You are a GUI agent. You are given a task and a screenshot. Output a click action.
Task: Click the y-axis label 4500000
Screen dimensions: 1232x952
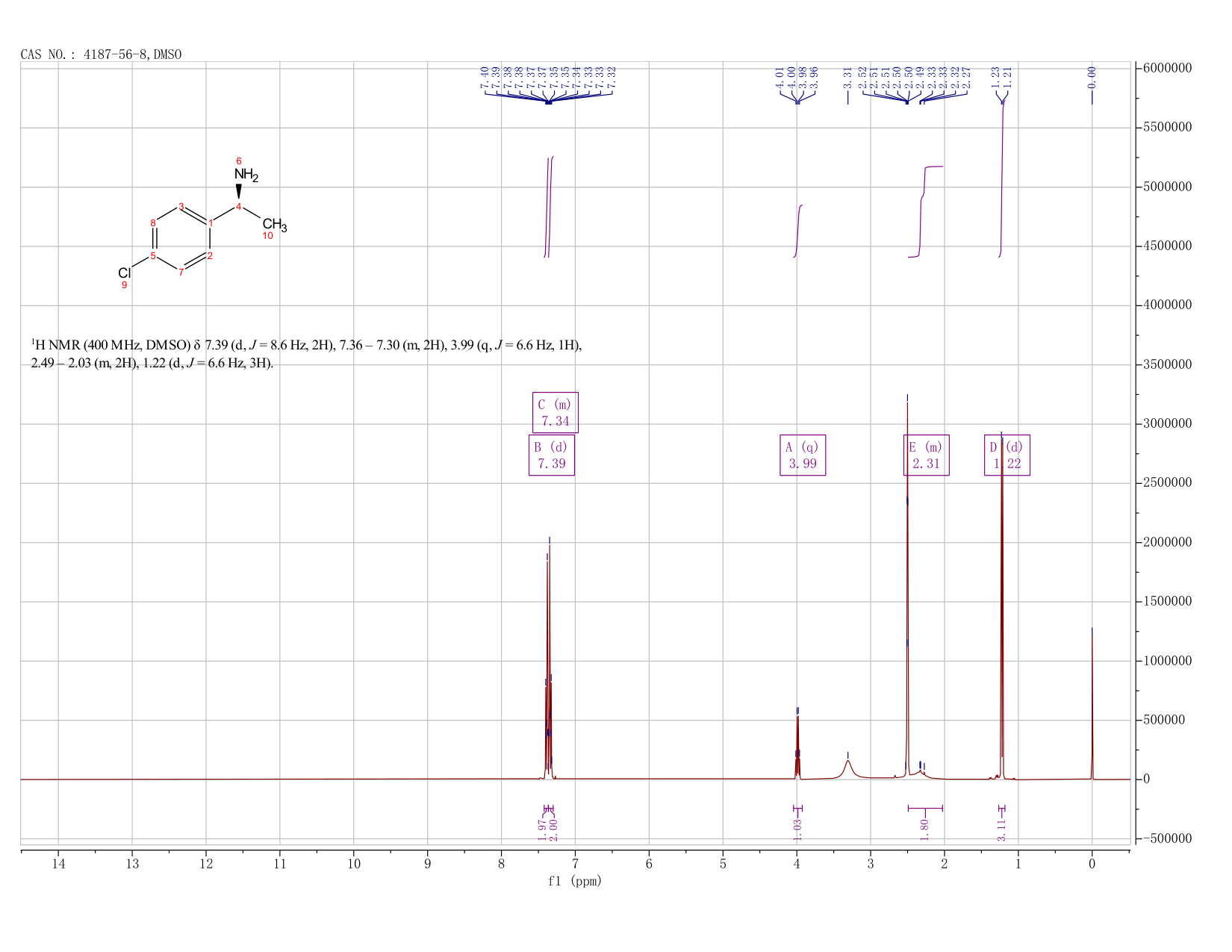pos(1166,246)
